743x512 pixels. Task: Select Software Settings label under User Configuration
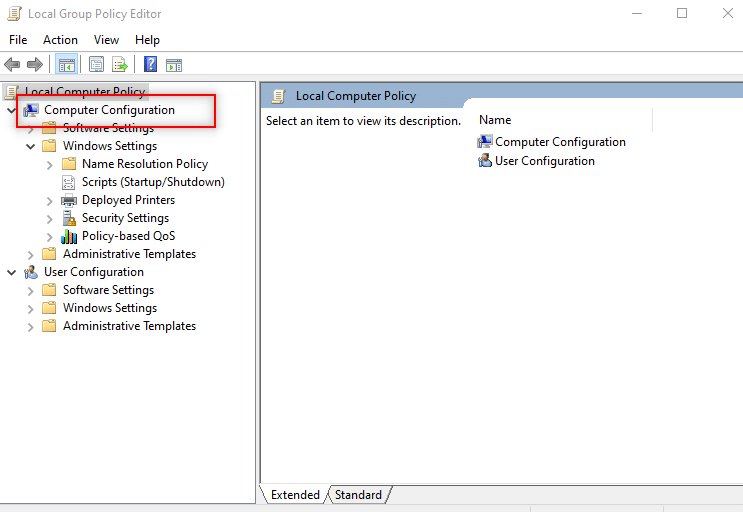click(109, 290)
